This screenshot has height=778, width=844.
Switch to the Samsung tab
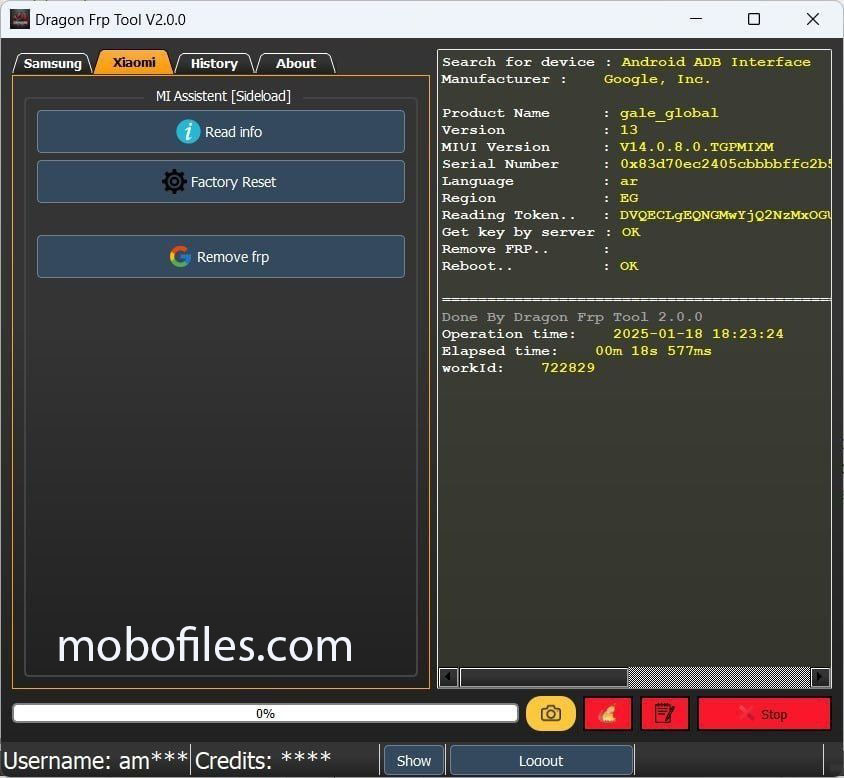pos(52,63)
